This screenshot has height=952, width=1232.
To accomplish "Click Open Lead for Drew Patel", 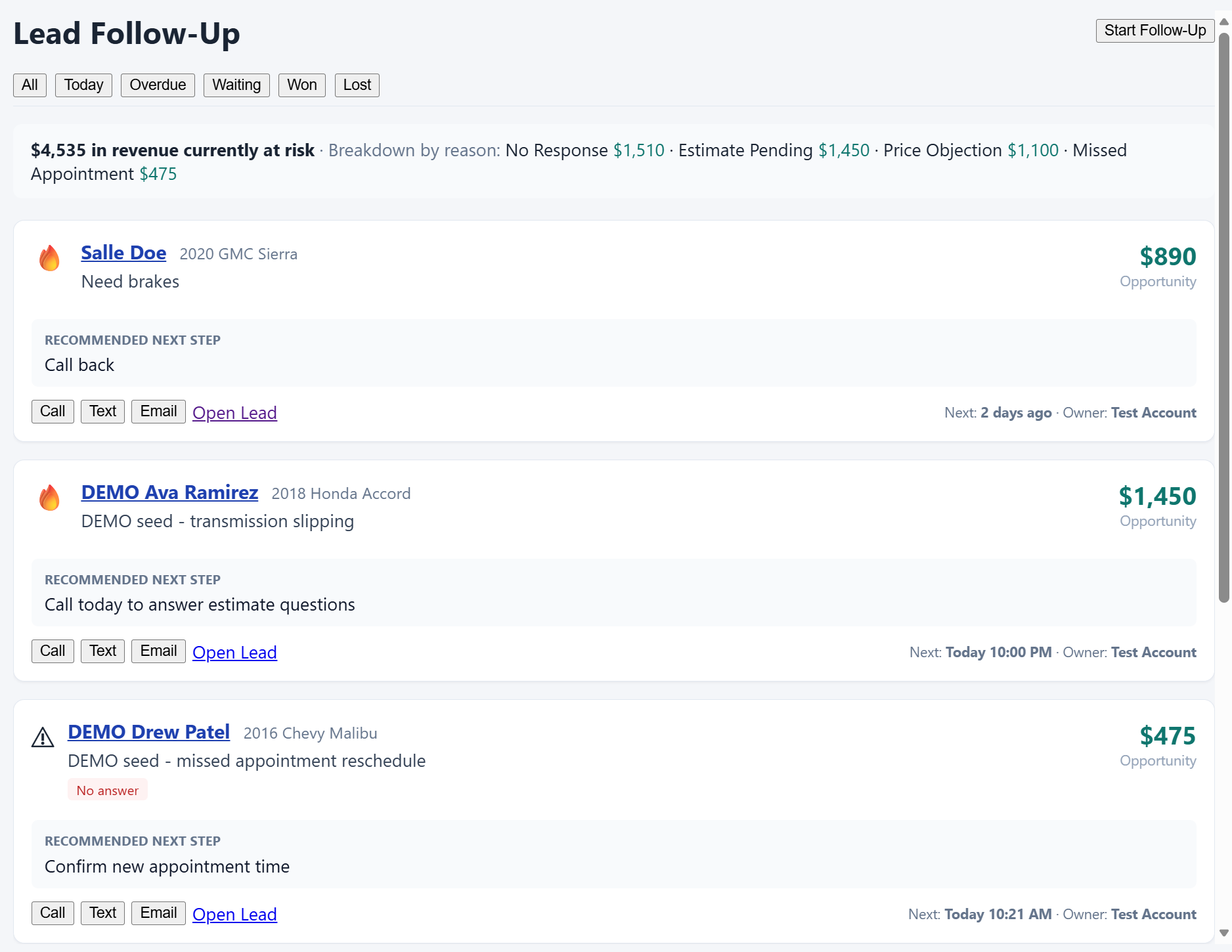I will pos(234,915).
